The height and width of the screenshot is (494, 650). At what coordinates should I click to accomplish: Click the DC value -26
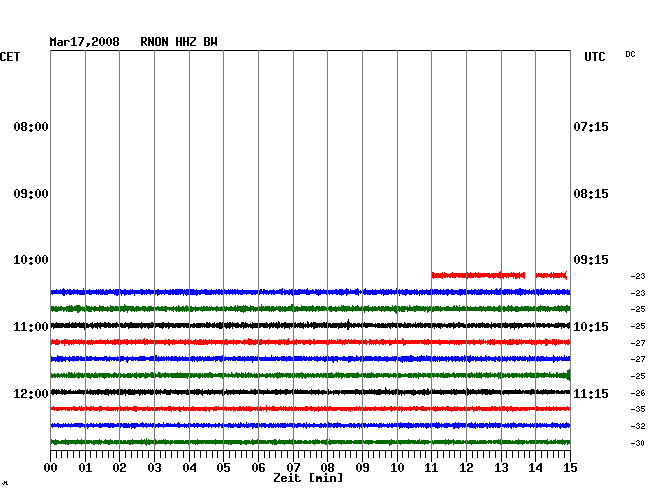[638, 393]
